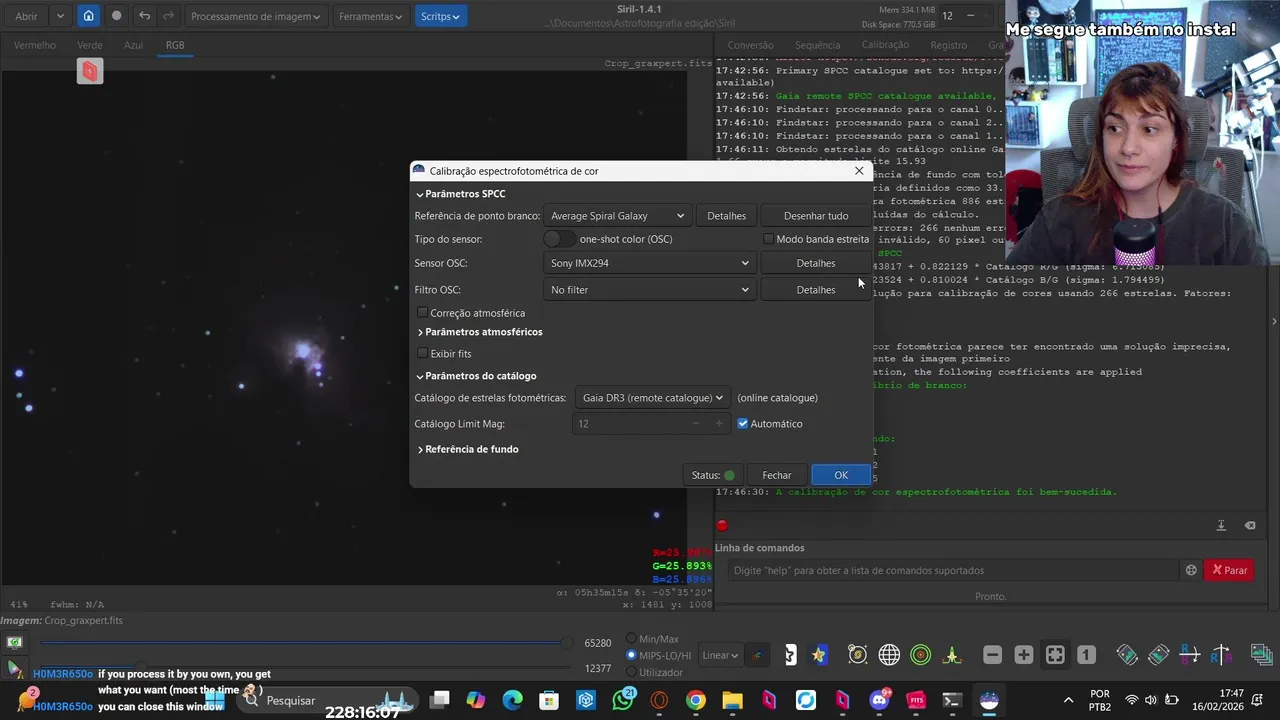1280x720 pixels.
Task: Collapse Parâmetros SPCC section
Action: point(461,194)
